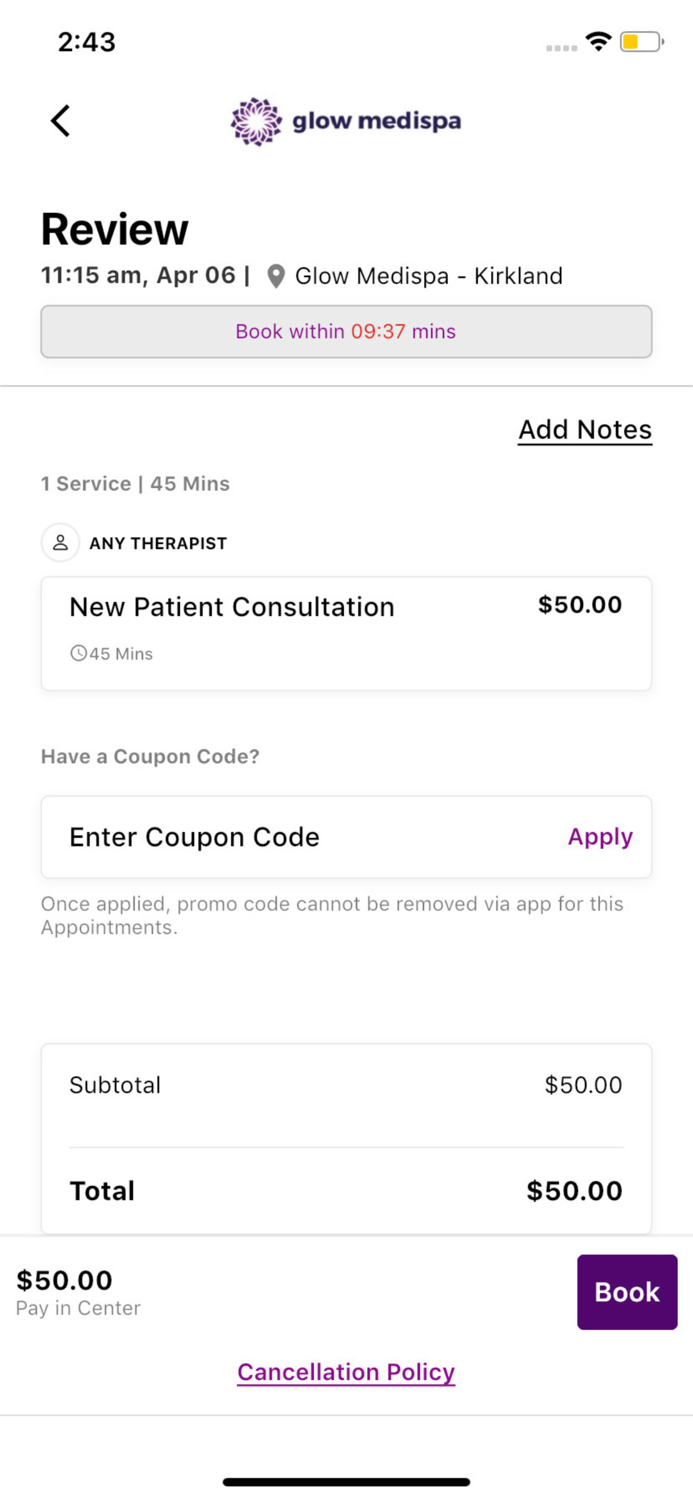Tap the back arrow icon
The width and height of the screenshot is (693, 1500).
point(61,121)
